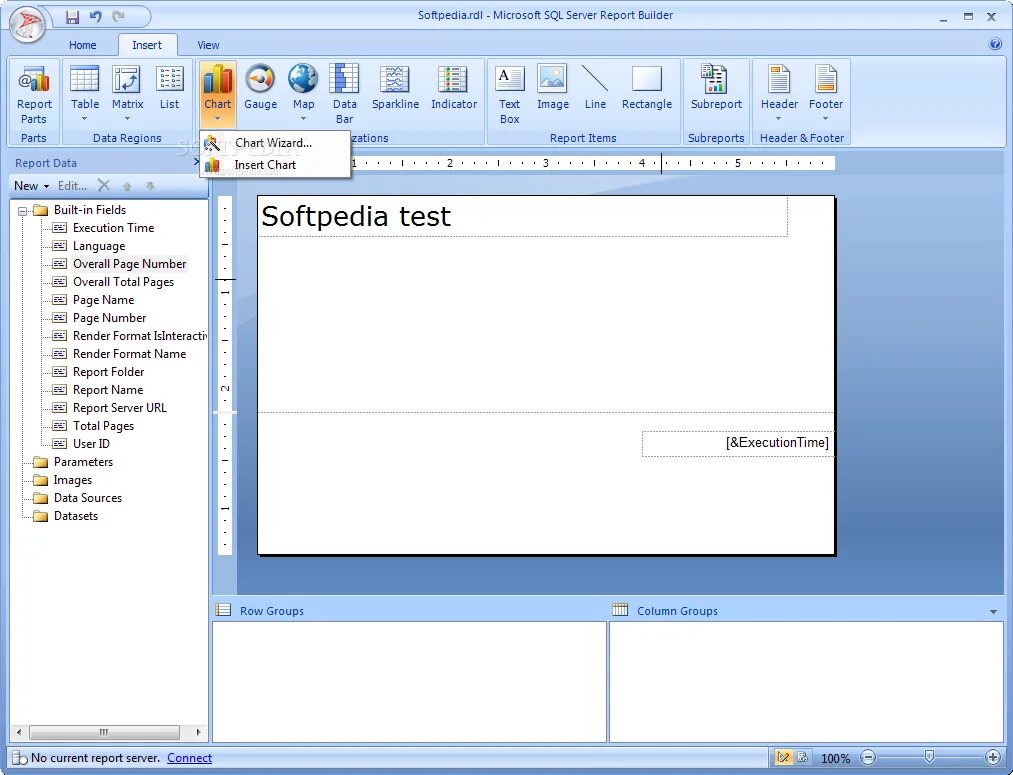Select the Insert ribbon tab
Screen dimensions: 1013x775
[147, 45]
